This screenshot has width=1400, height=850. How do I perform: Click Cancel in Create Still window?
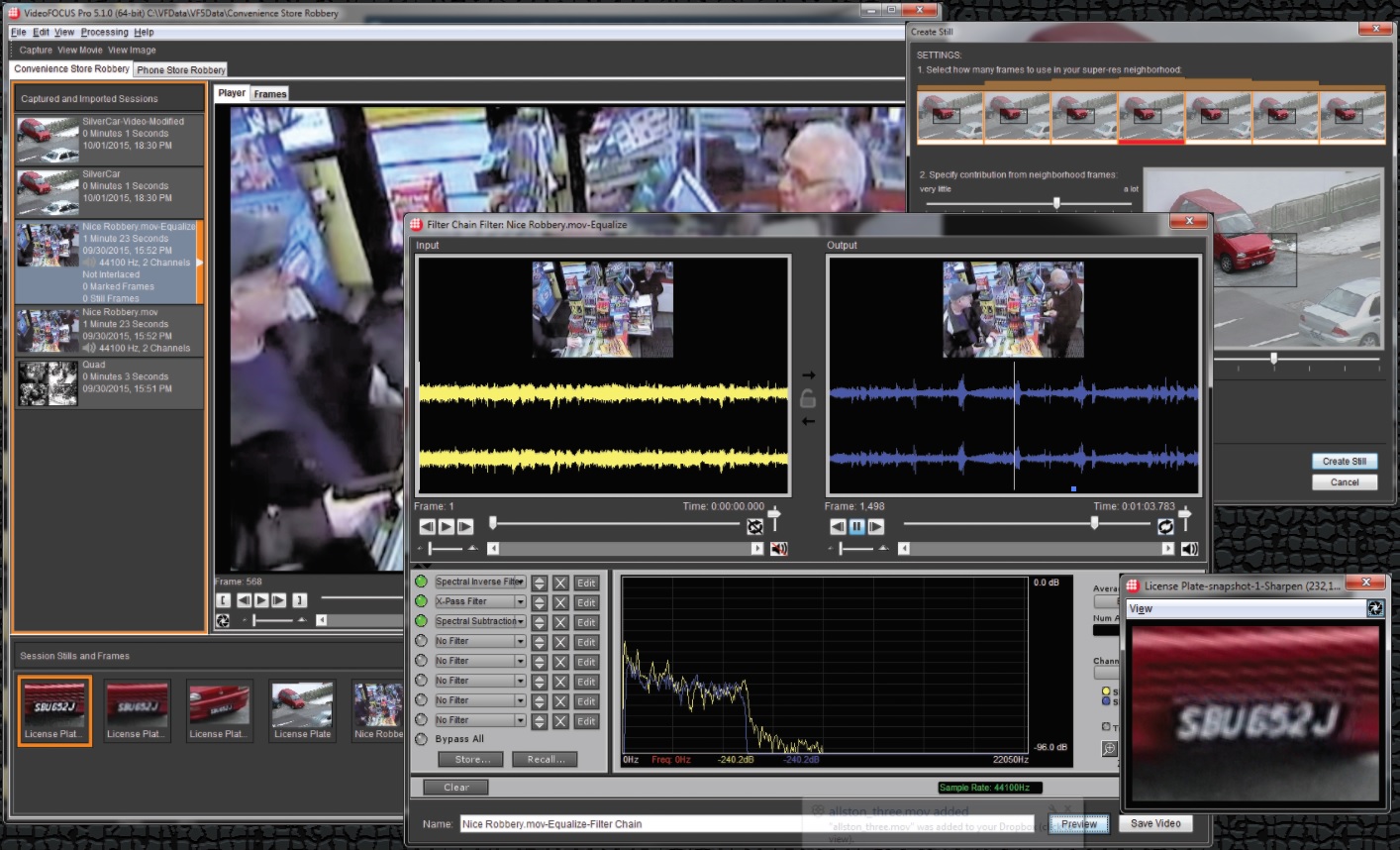[1344, 482]
